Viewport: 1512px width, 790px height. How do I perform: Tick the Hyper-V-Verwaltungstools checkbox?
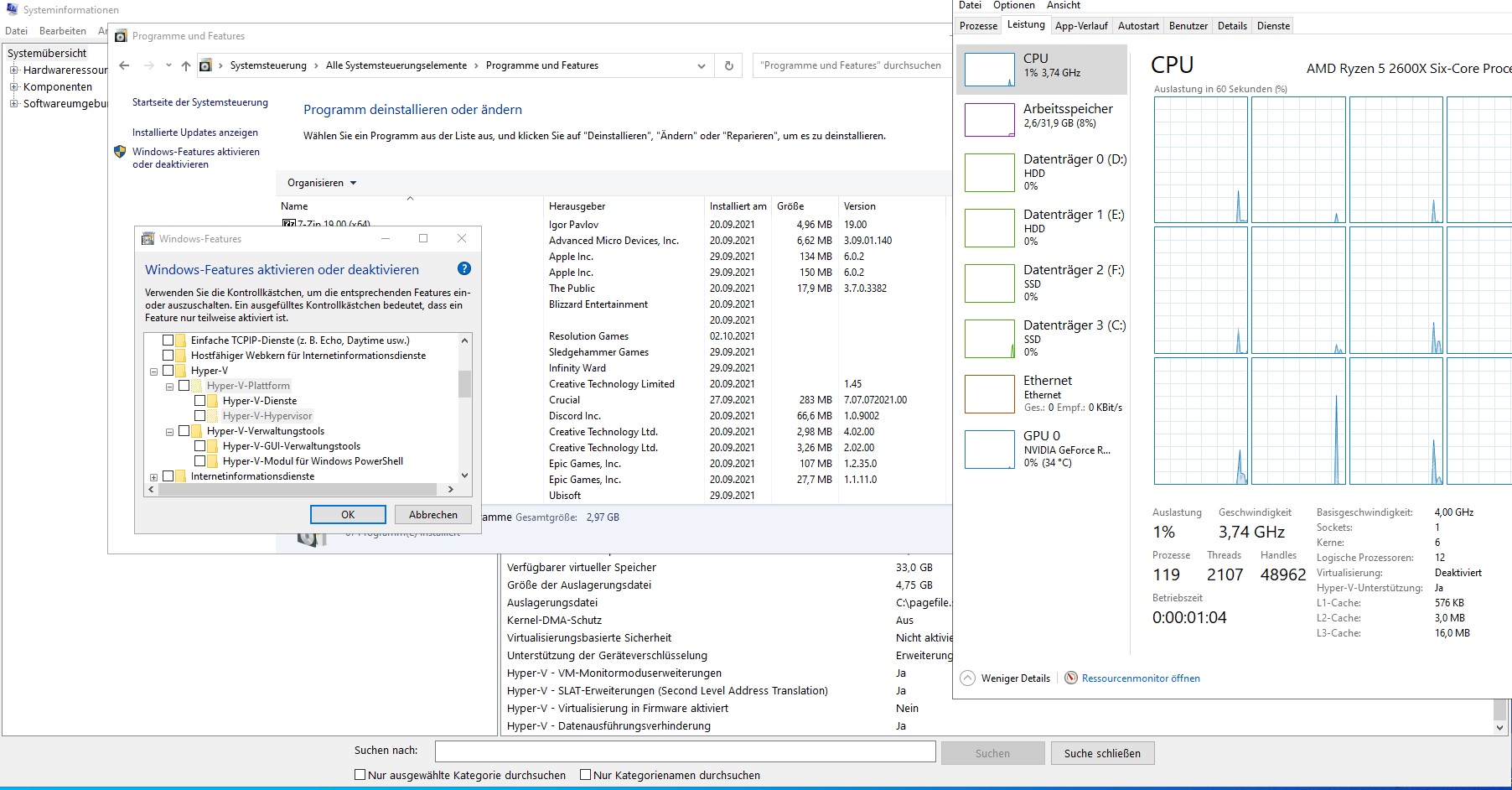(184, 431)
